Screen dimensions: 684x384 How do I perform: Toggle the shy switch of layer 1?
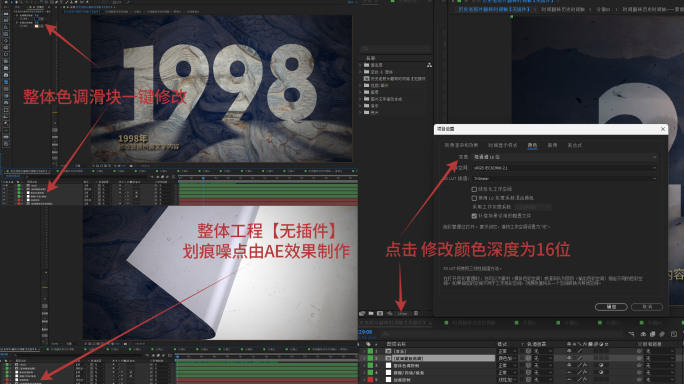[569, 351]
